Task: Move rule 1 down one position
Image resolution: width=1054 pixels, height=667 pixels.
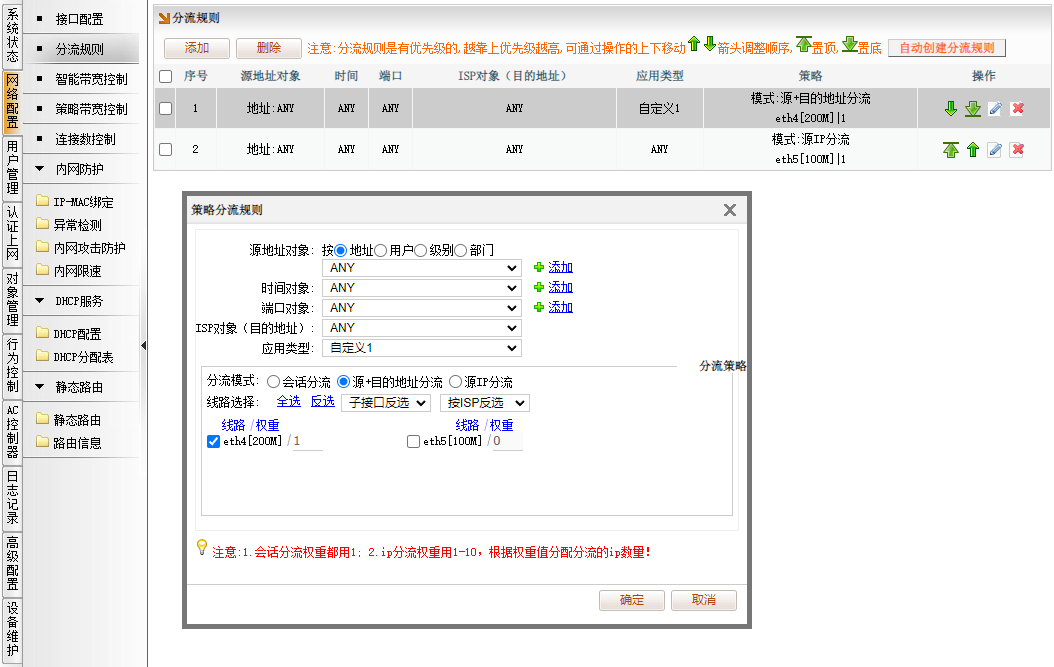Action: [951, 109]
